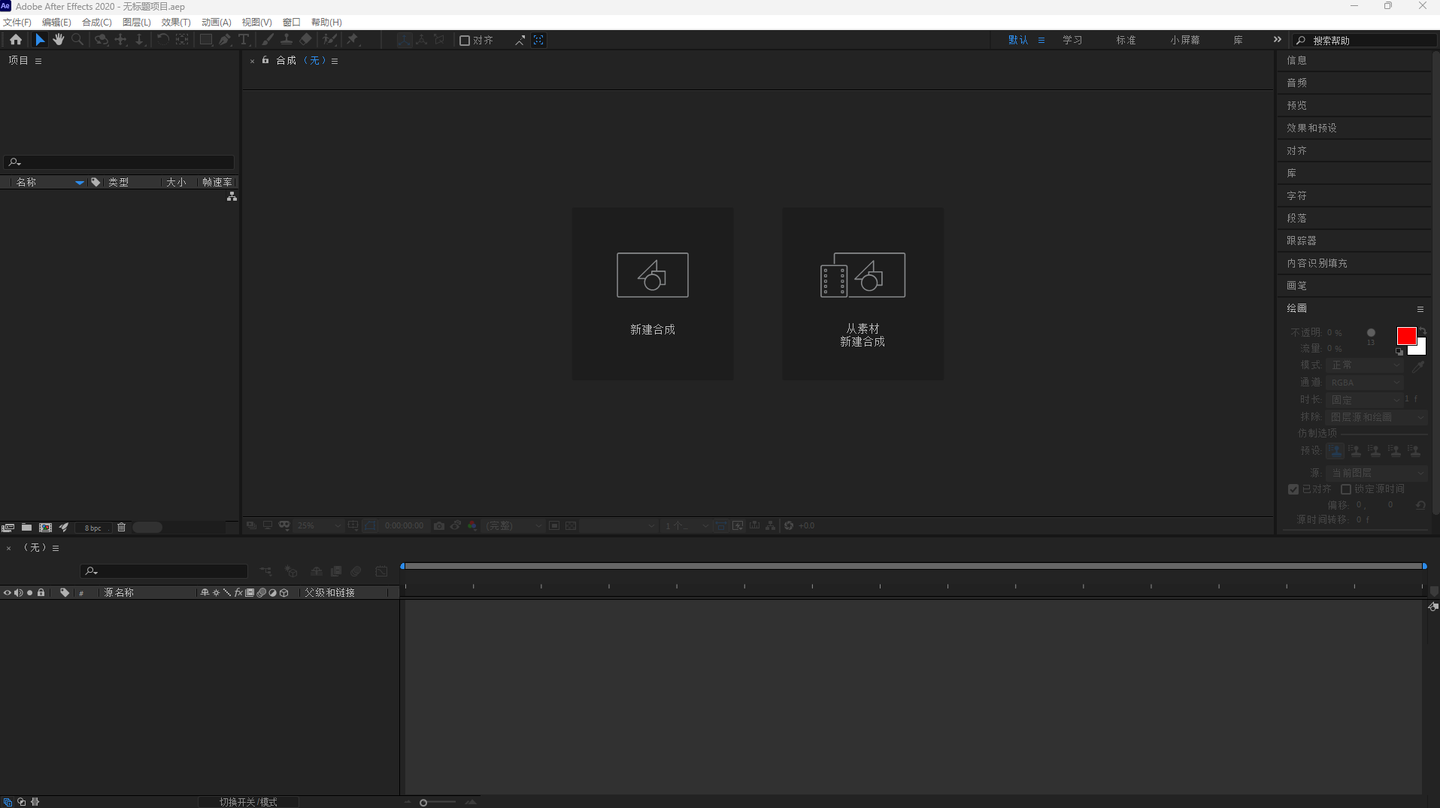
Task: Select the Roto Brush tool
Action: [x=329, y=40]
